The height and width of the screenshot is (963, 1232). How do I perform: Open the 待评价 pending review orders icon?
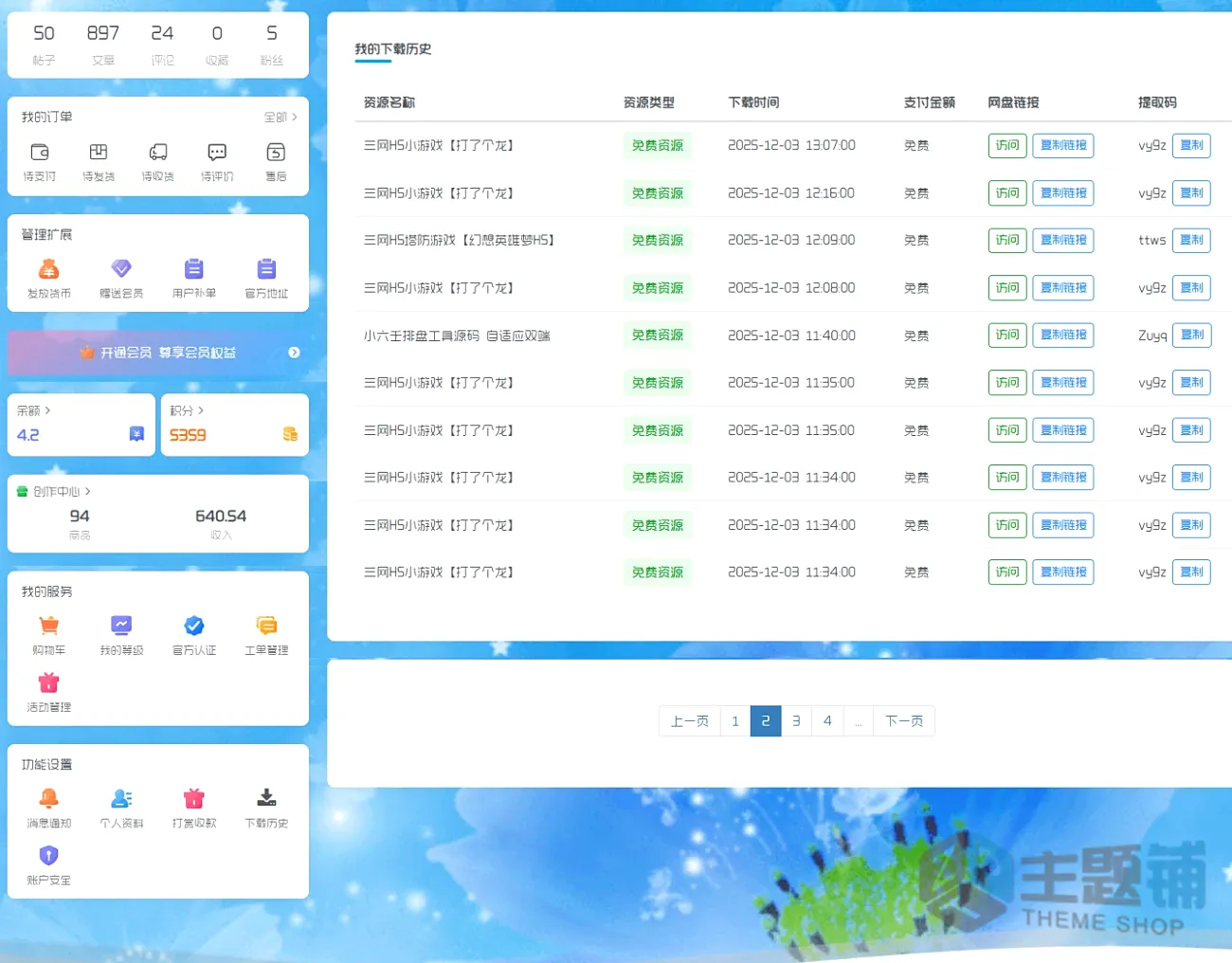[217, 152]
